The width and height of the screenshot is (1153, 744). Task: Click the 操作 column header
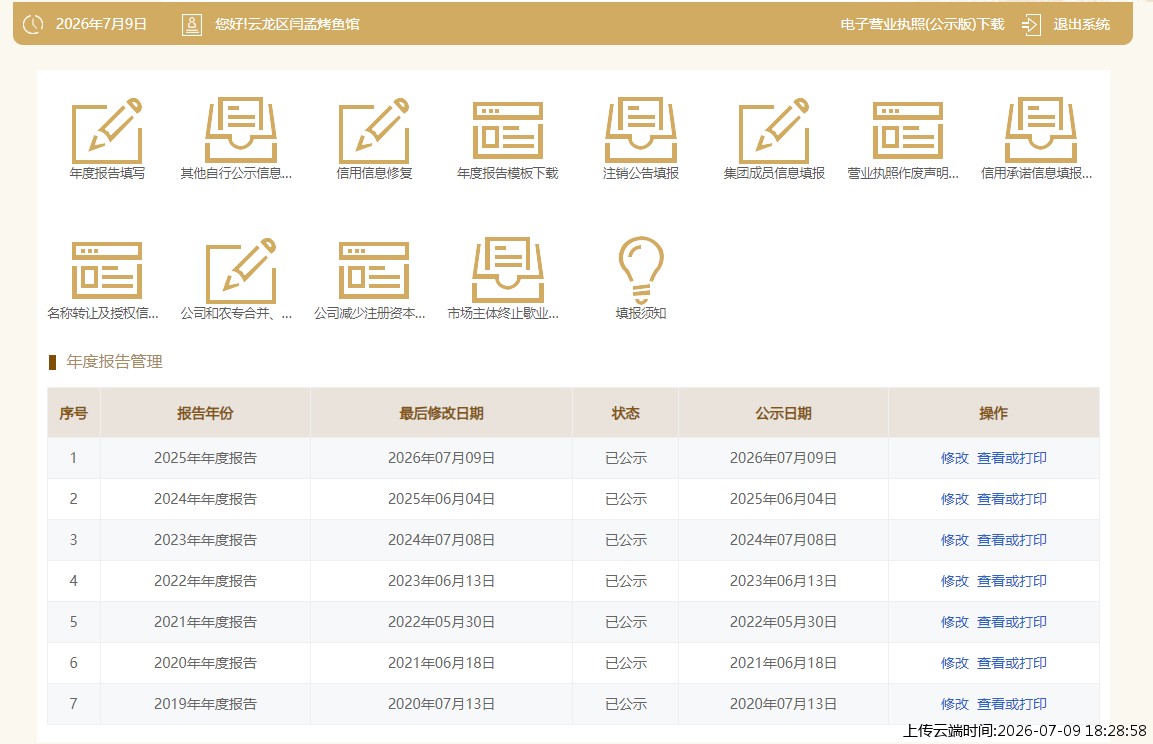tap(993, 413)
